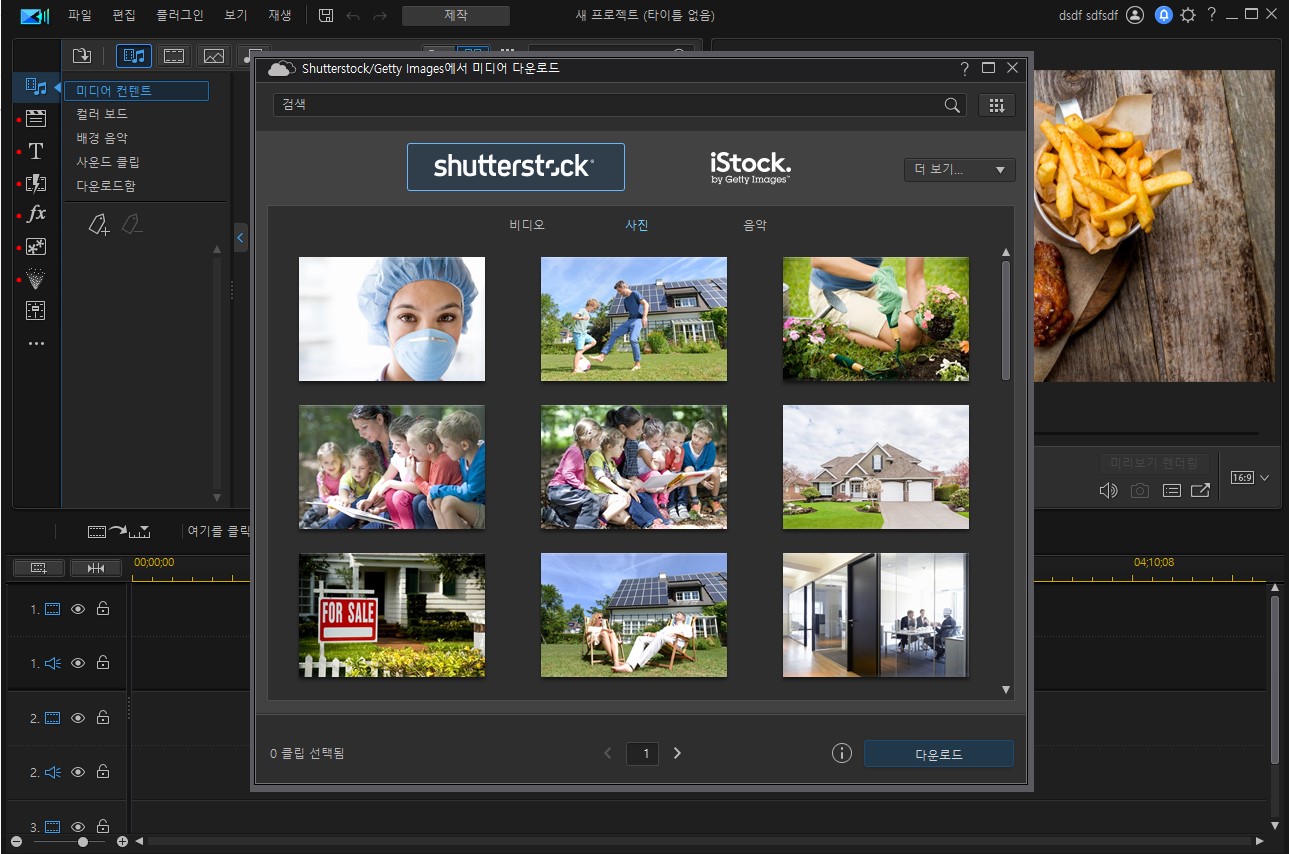Filter library to images only

pyautogui.click(x=212, y=55)
